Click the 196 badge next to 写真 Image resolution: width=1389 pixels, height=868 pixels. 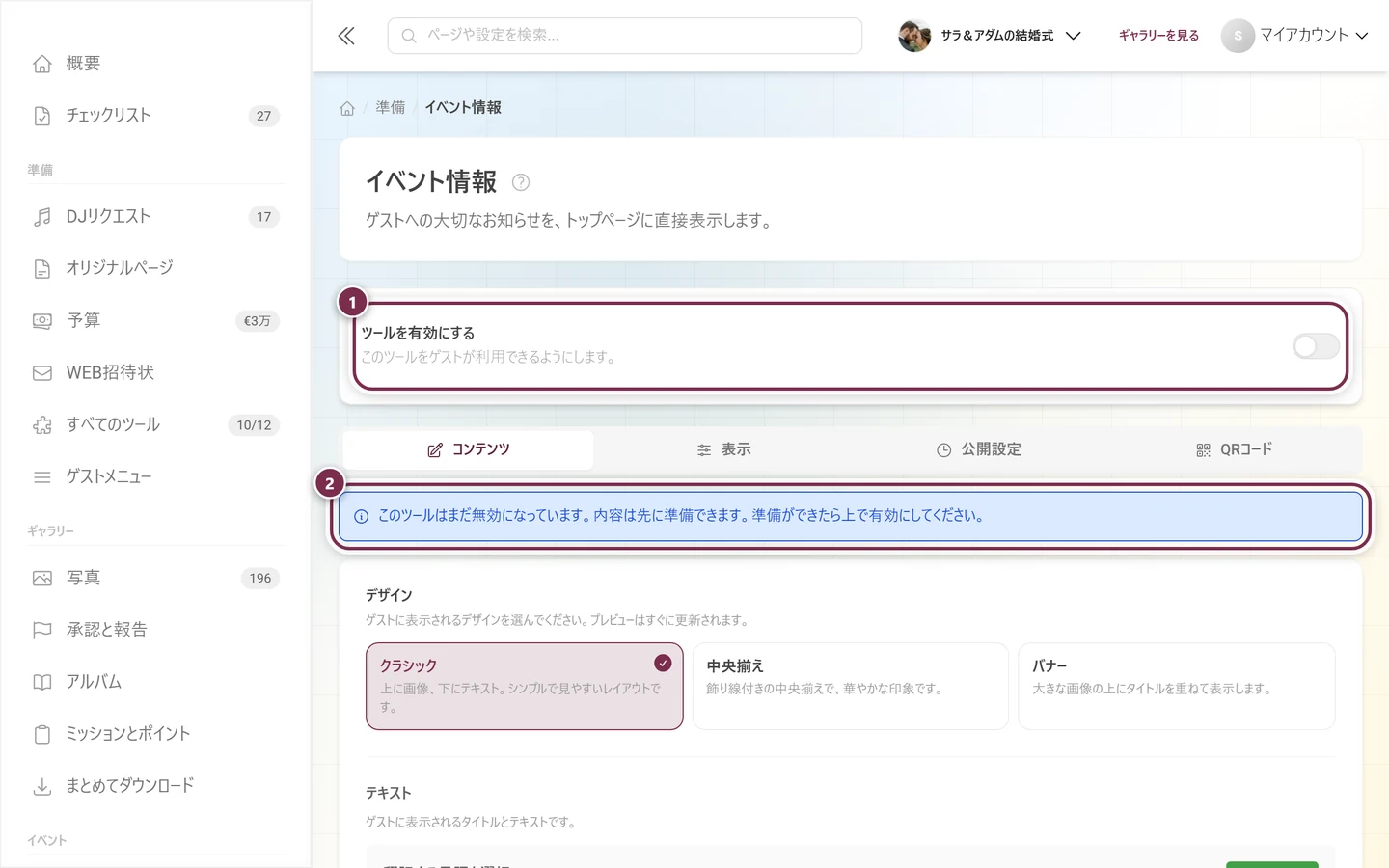[x=260, y=579]
